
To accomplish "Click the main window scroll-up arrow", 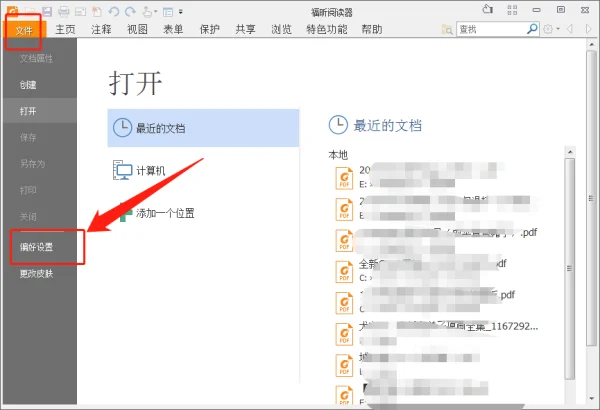I will click(x=591, y=45).
